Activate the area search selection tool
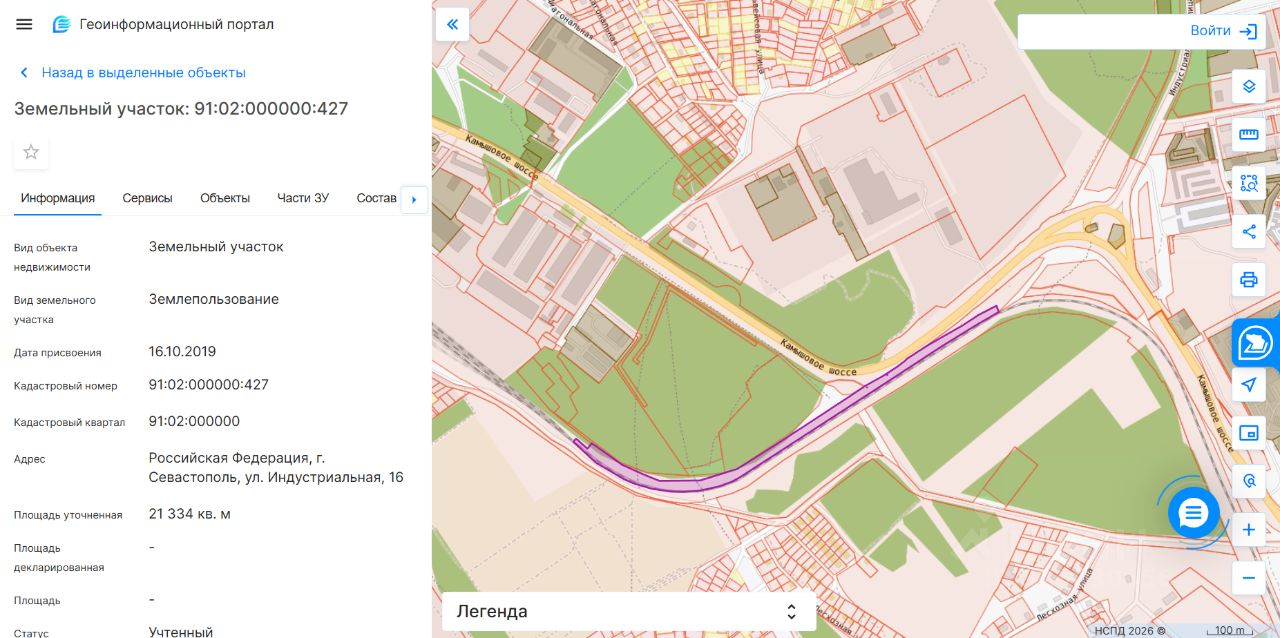Image resolution: width=1280 pixels, height=638 pixels. (x=1248, y=183)
